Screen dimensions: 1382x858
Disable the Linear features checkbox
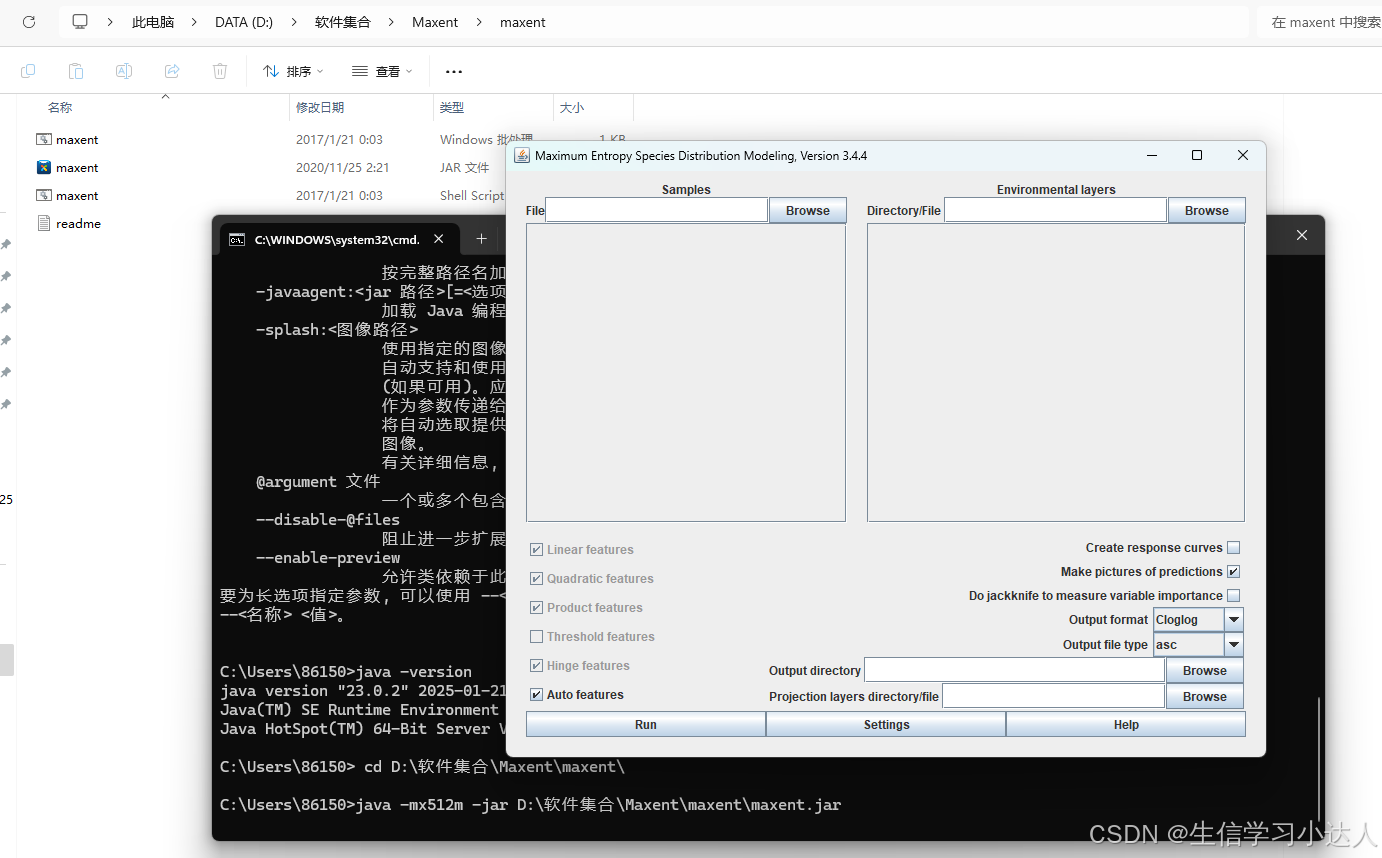coord(536,549)
